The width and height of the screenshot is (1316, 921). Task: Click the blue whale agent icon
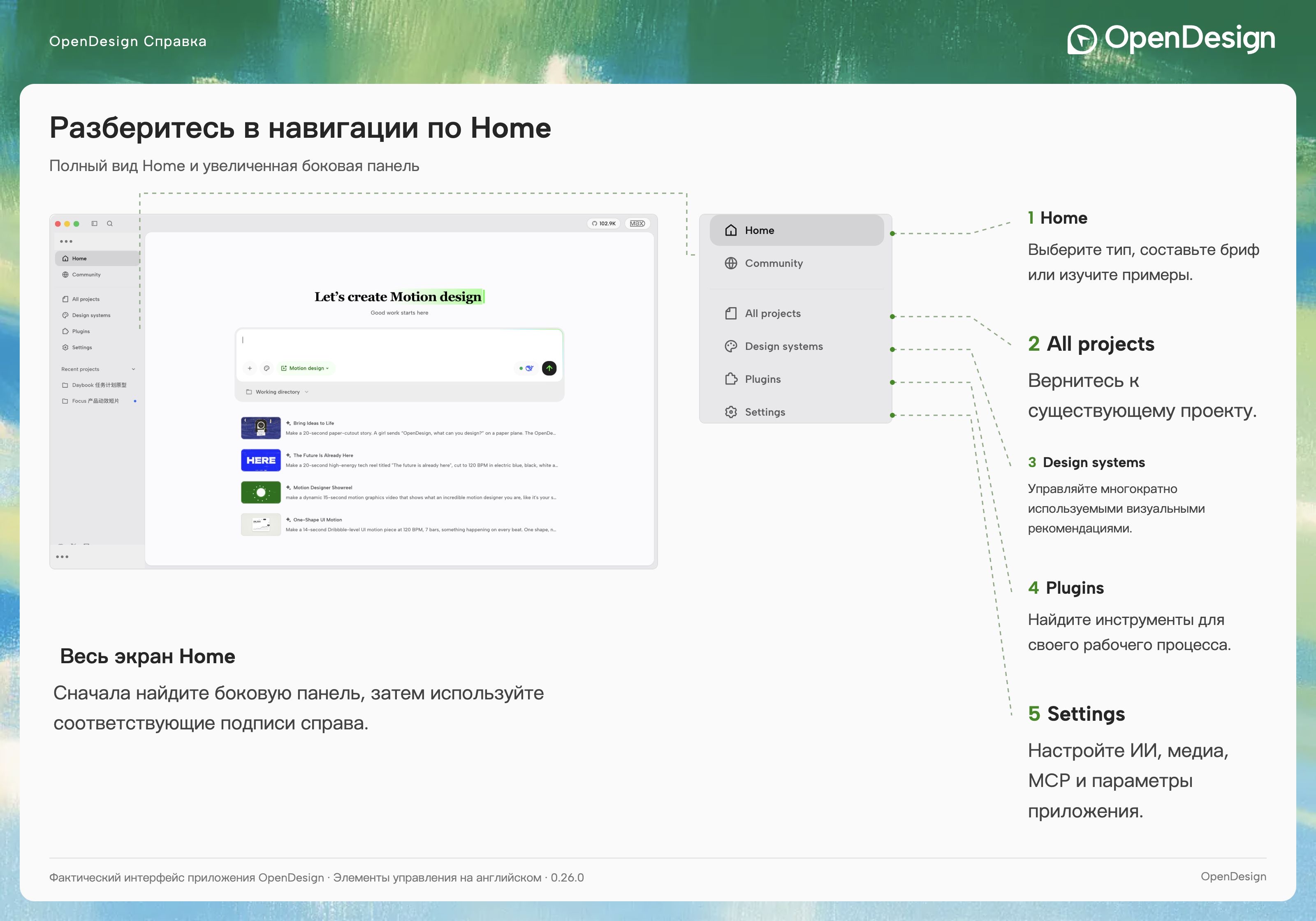click(x=530, y=368)
